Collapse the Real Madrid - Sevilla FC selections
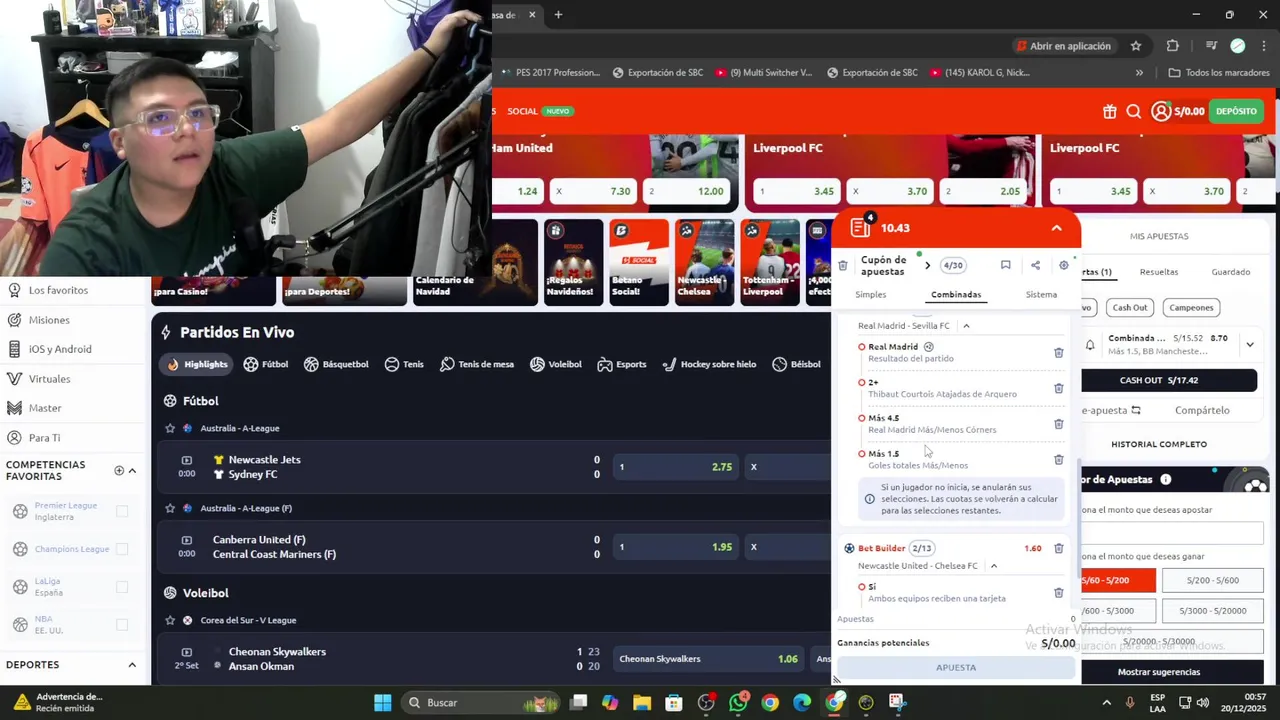 tap(966, 326)
